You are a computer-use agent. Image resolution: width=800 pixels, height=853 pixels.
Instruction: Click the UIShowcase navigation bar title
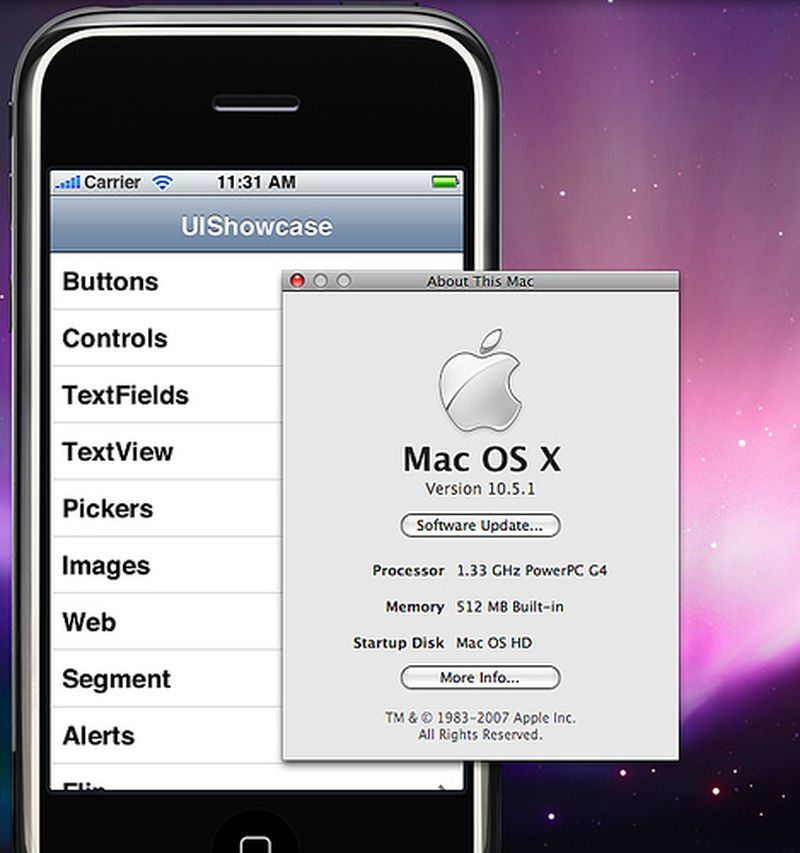[256, 226]
